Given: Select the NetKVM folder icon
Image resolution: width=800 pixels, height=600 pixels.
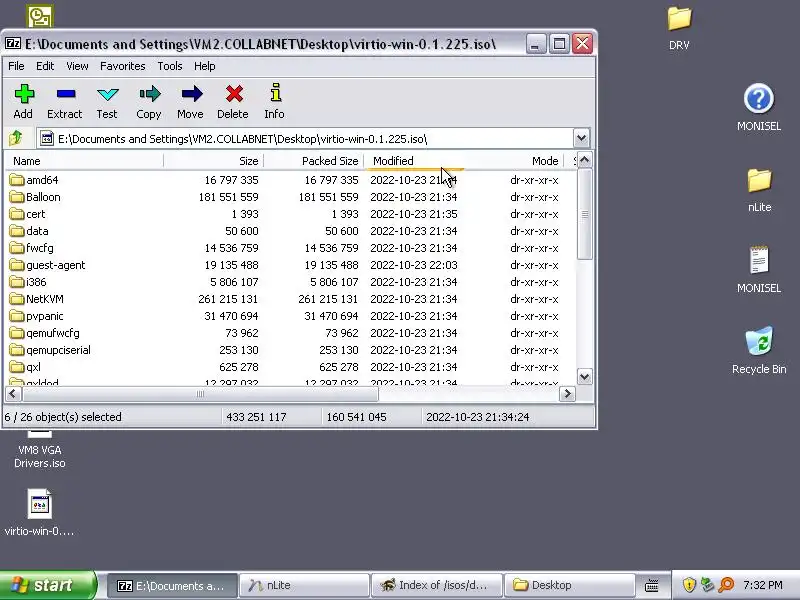Looking at the screenshot, I should point(17,299).
